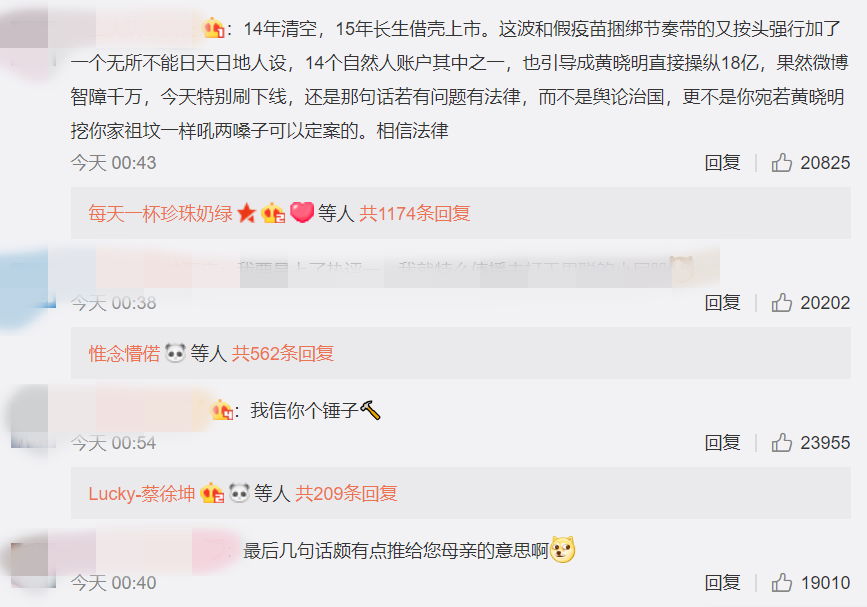This screenshot has height=607, width=867.
Task: Reply to the 00:54 comment
Action: coord(723,442)
